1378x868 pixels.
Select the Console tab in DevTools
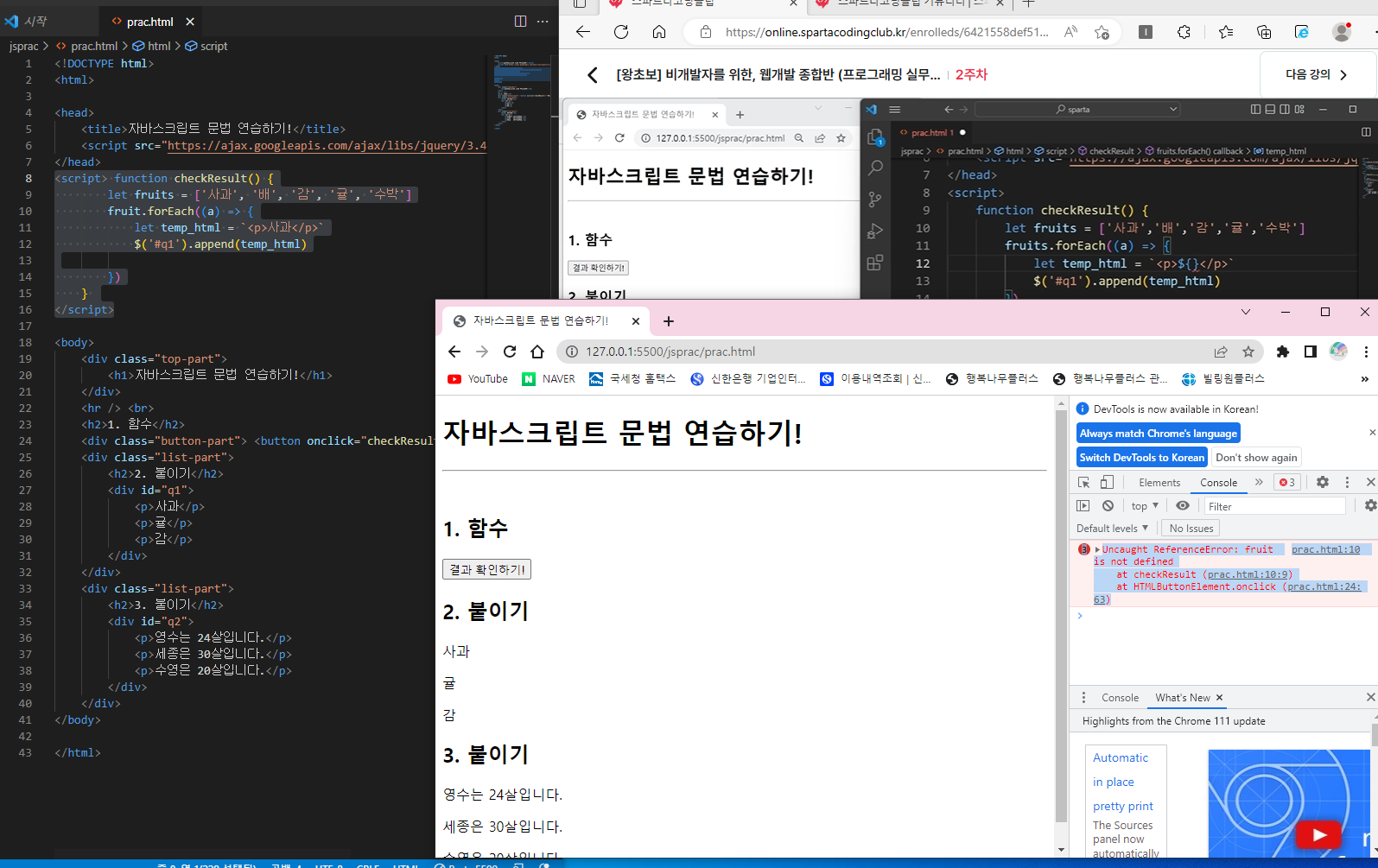(1219, 483)
